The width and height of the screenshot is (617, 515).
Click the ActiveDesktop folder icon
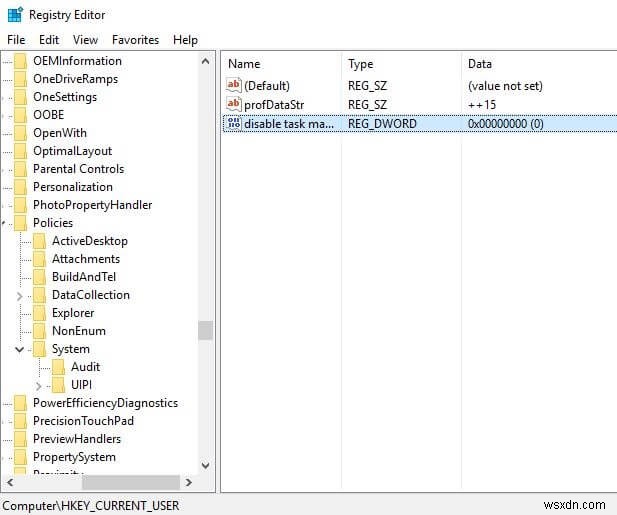[39, 241]
